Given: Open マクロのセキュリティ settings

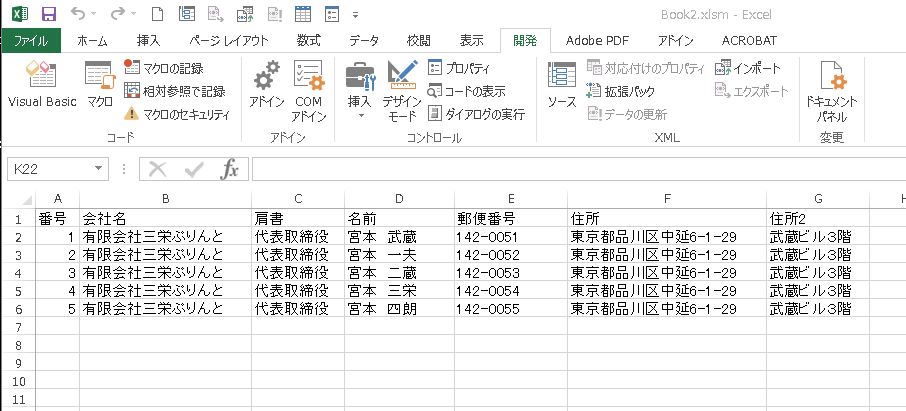Looking at the screenshot, I should (177, 114).
